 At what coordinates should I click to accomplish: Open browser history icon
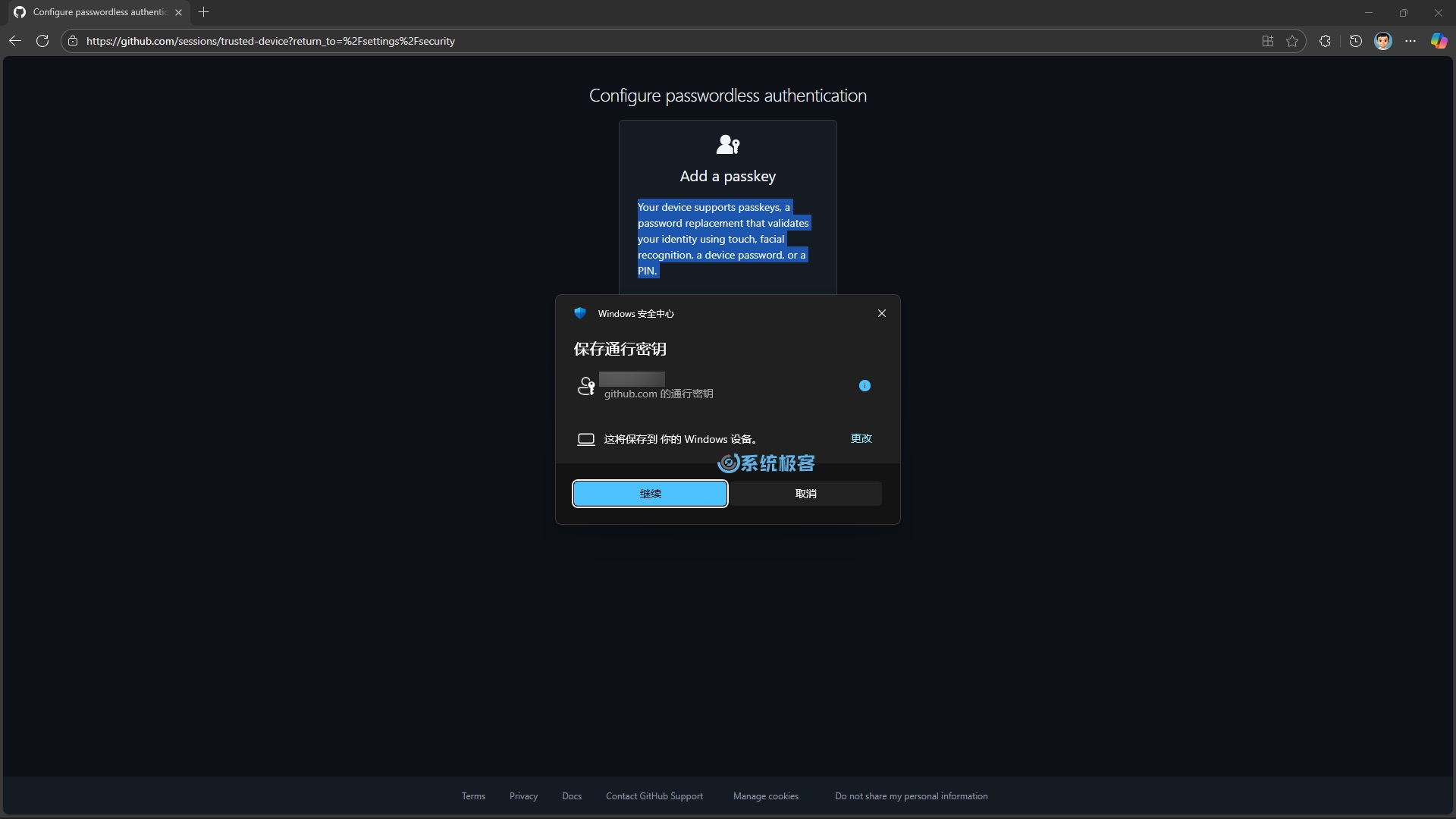(1355, 41)
